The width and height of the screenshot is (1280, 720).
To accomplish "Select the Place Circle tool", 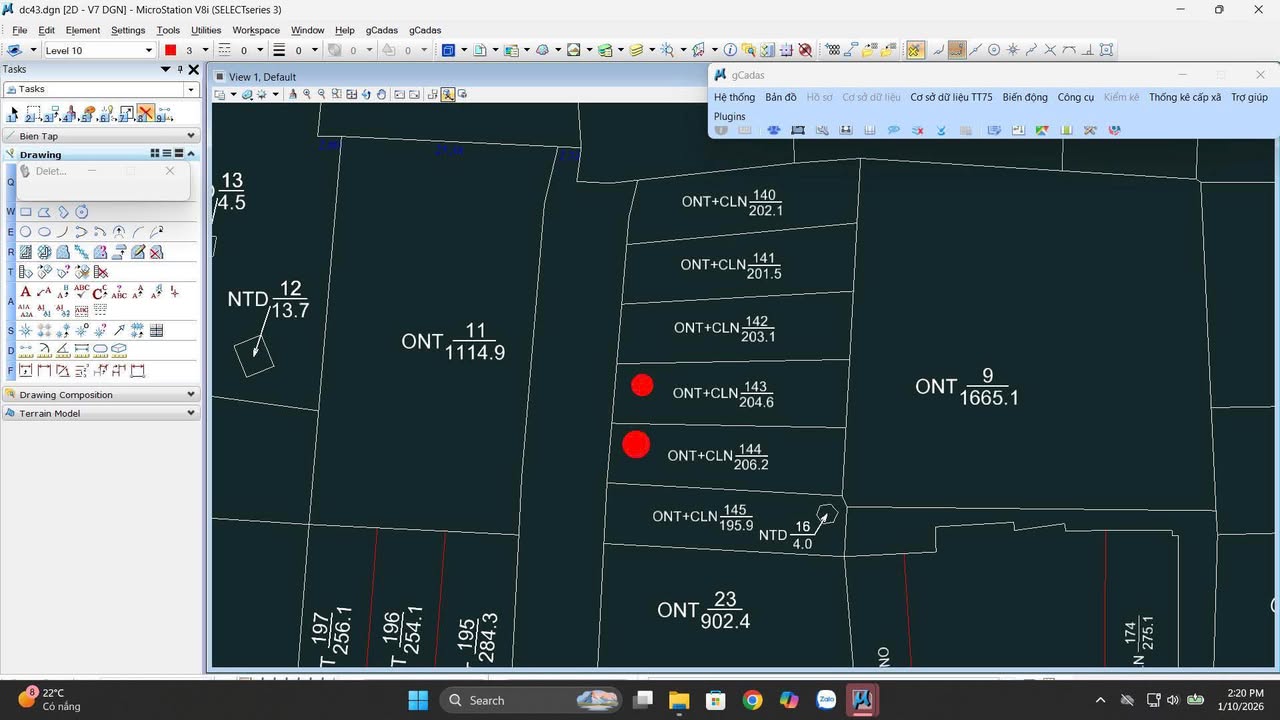I will (26, 232).
